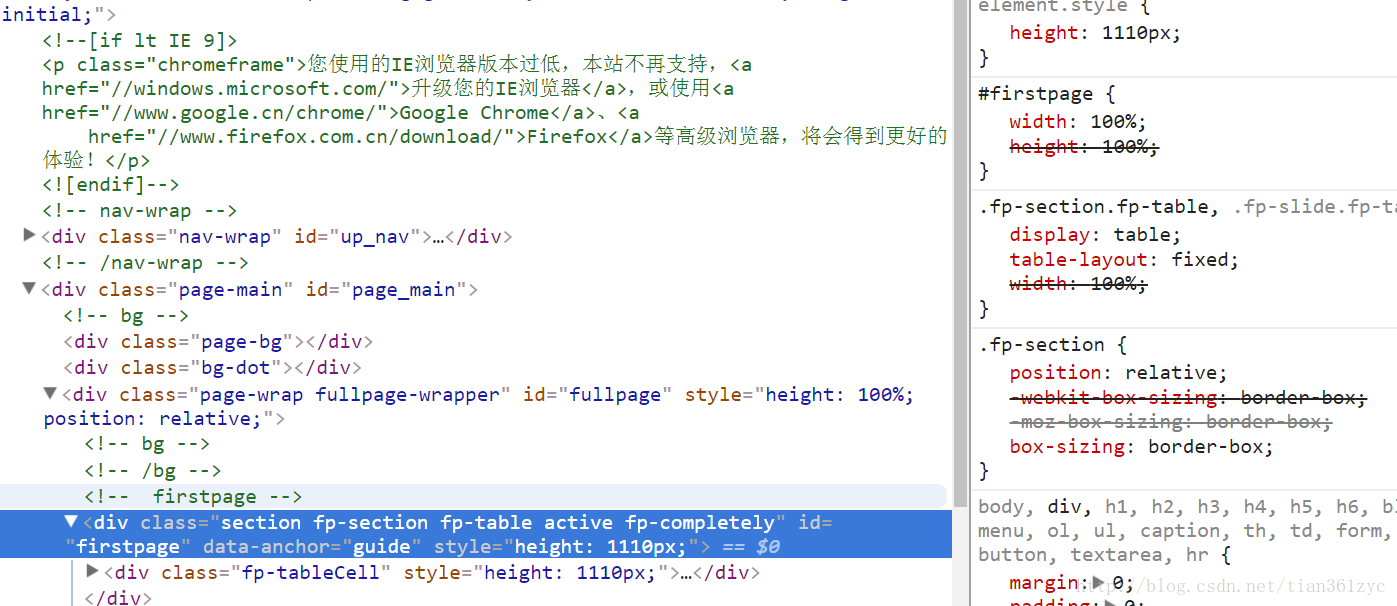This screenshot has width=1397, height=606.
Task: Click the id="page_main" attribute
Action: pyautogui.click(x=386, y=290)
